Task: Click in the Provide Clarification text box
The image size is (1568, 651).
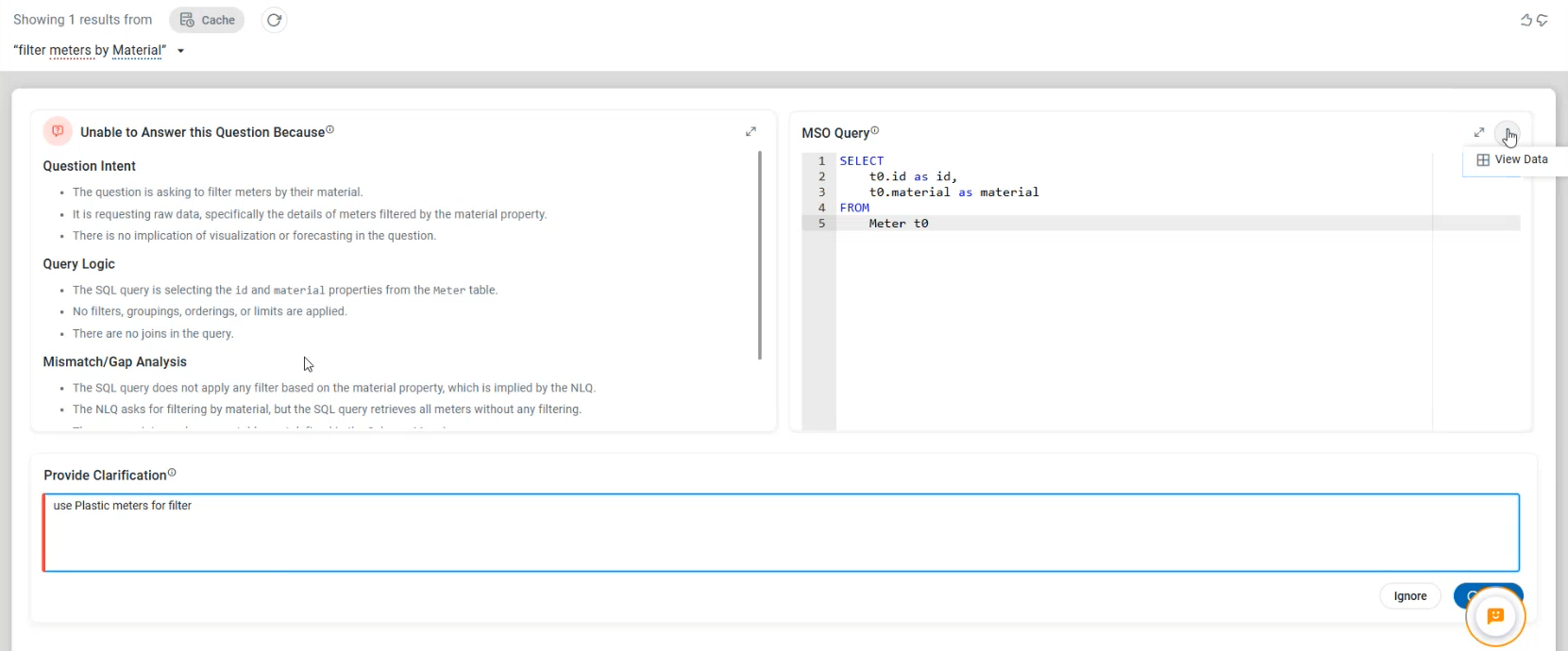Action: click(781, 532)
